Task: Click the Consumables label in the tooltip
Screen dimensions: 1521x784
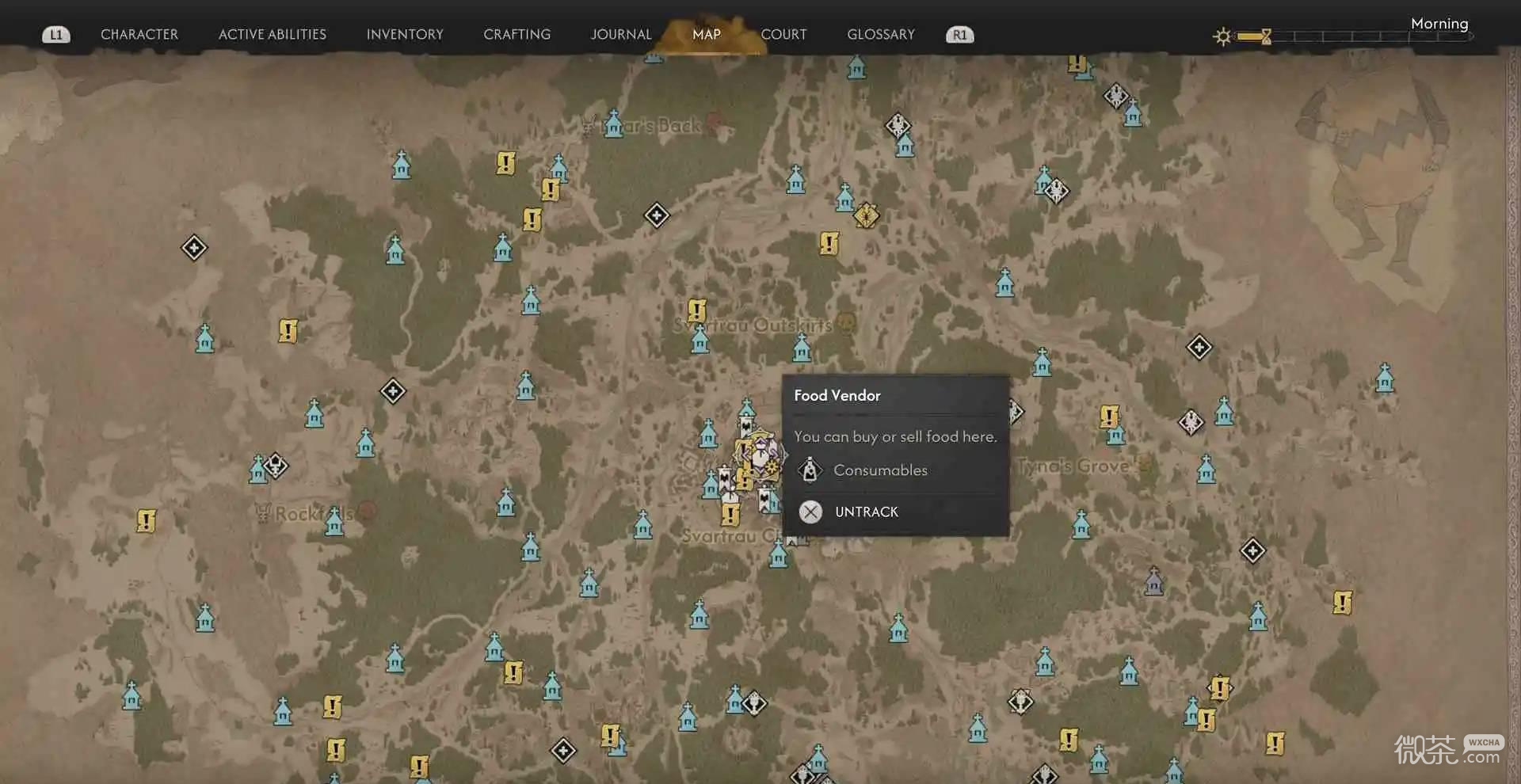Action: [x=880, y=470]
